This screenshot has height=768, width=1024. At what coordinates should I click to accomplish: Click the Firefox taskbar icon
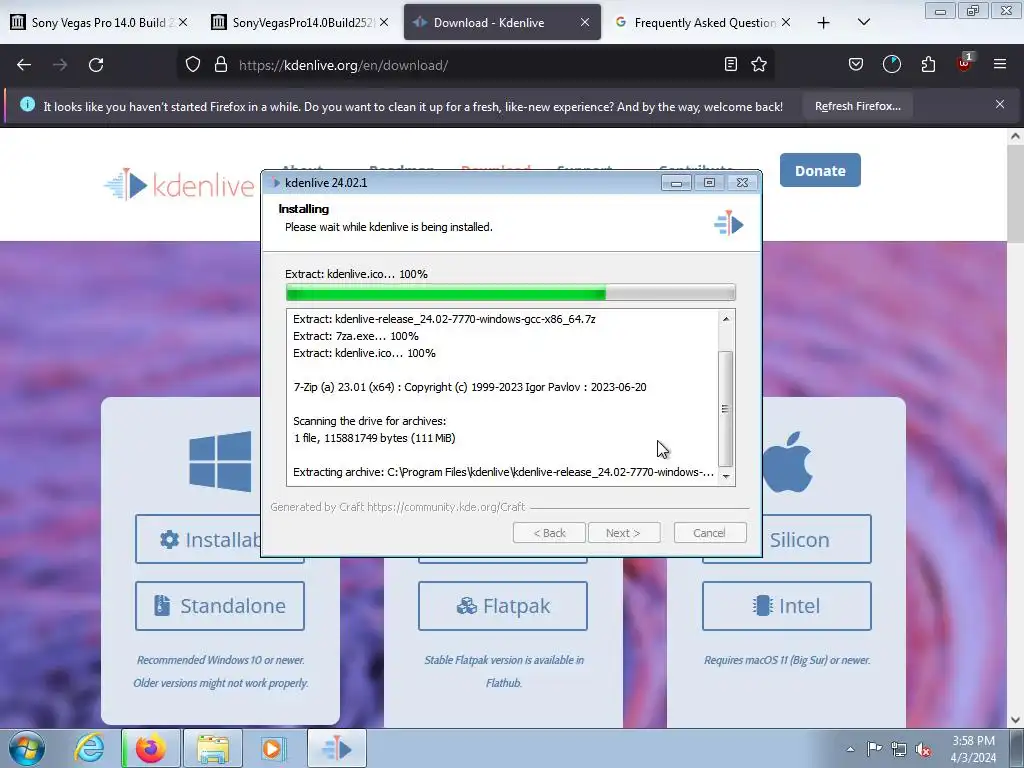[151, 748]
